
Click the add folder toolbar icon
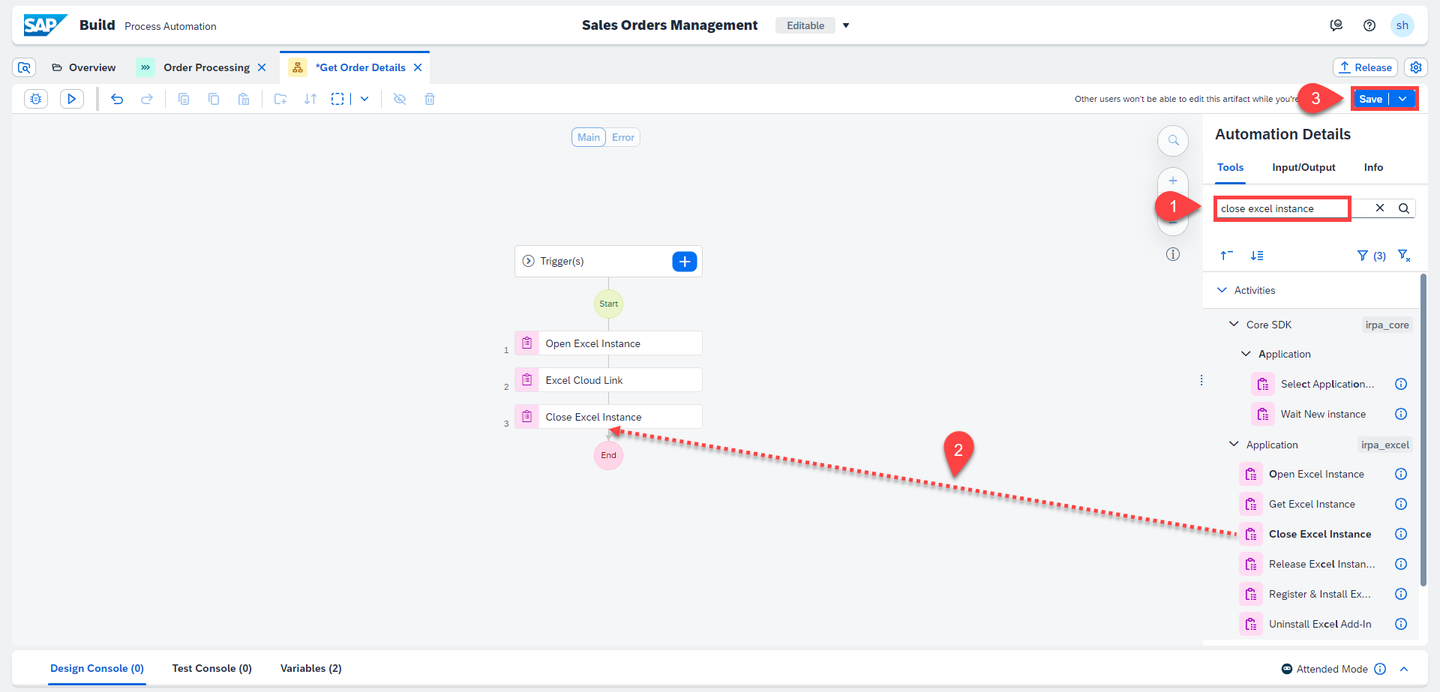(x=281, y=99)
